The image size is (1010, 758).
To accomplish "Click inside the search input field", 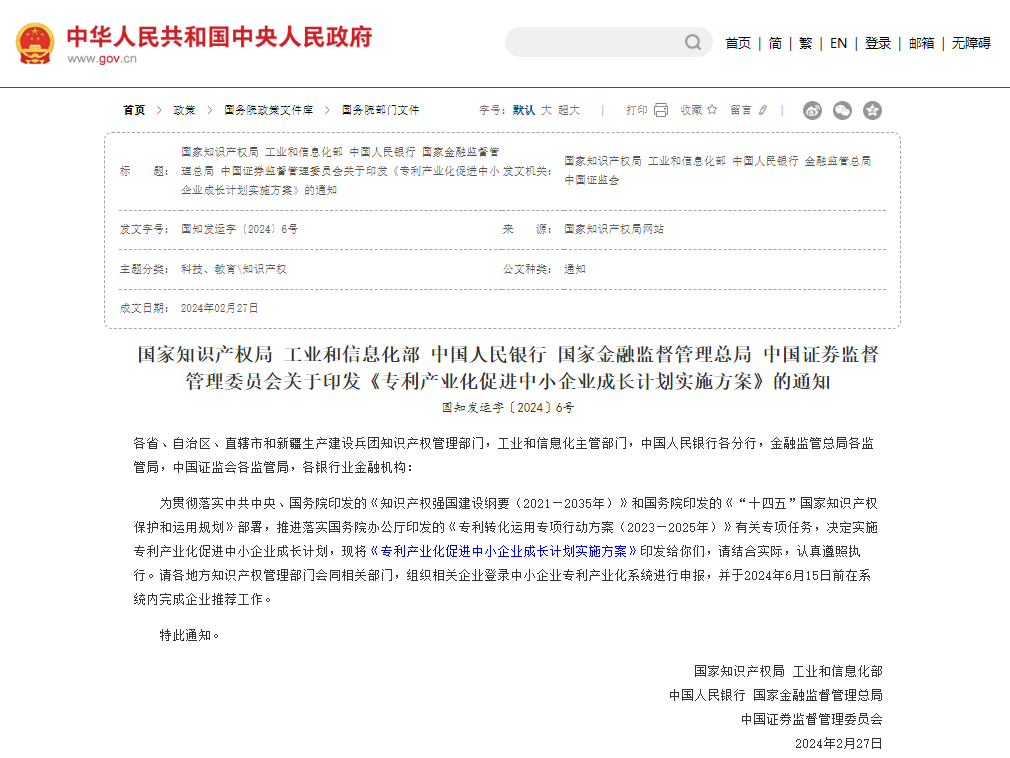I will pos(590,43).
